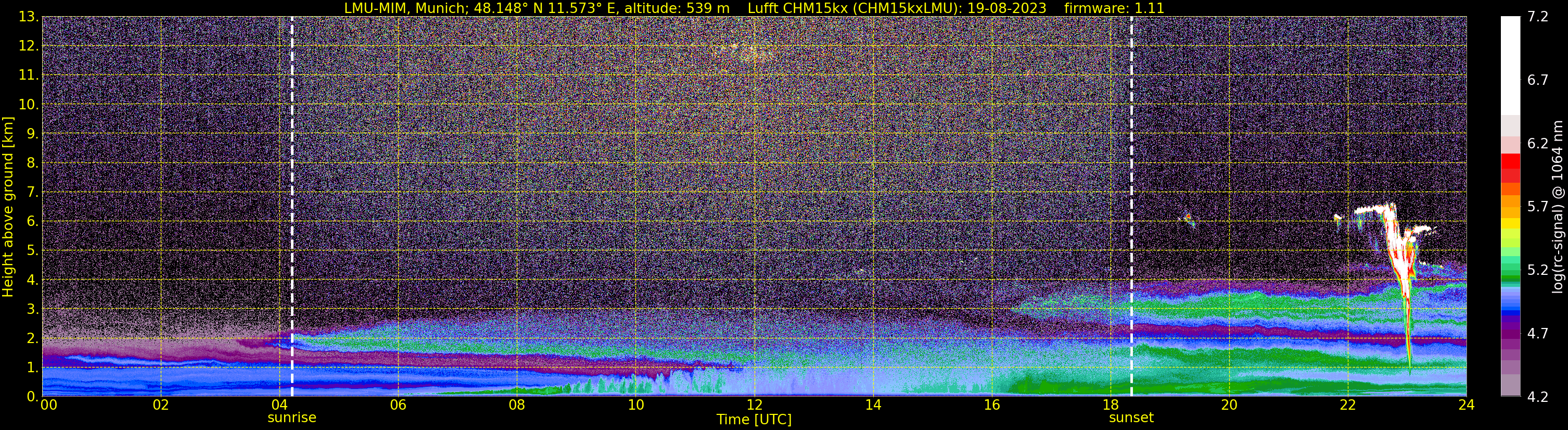Click the '11.' tick on the height axis
The width and height of the screenshot is (1568, 430).
pos(28,75)
